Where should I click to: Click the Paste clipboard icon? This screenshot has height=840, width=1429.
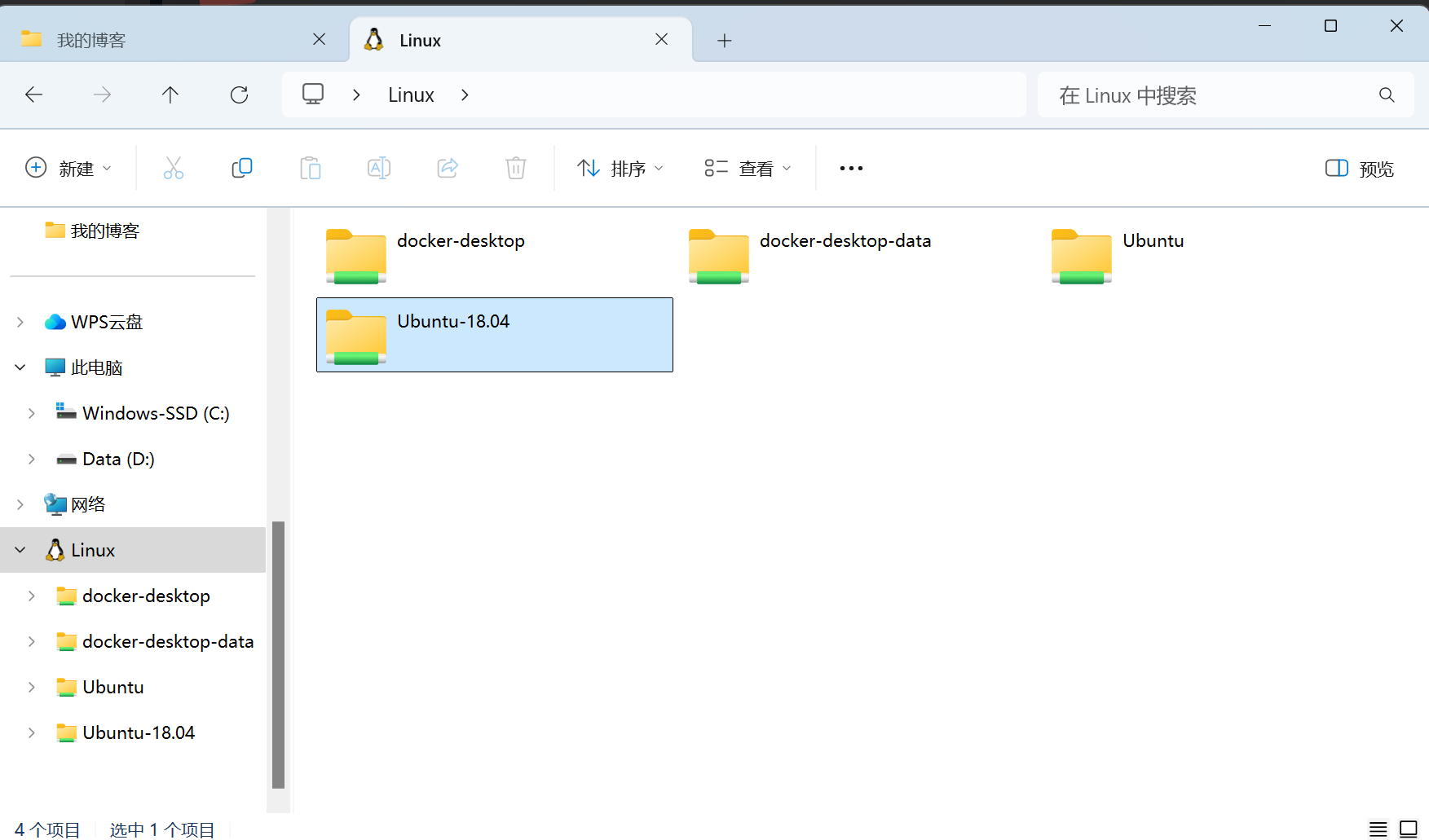click(311, 169)
